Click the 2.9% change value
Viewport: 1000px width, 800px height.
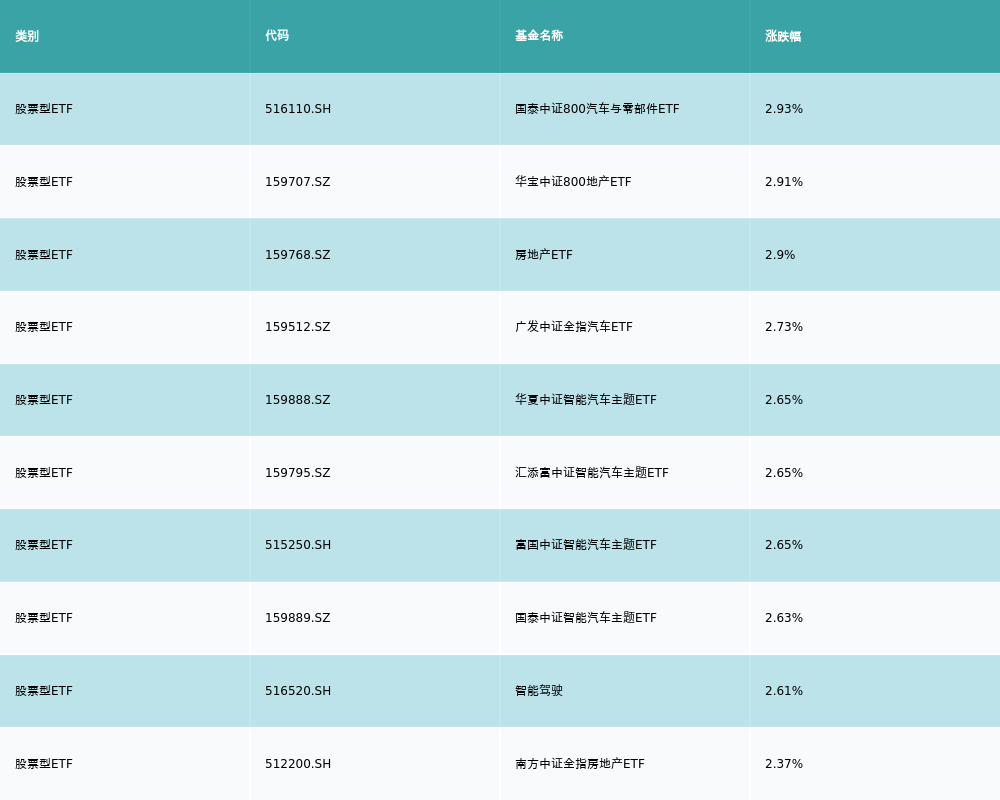coord(780,255)
